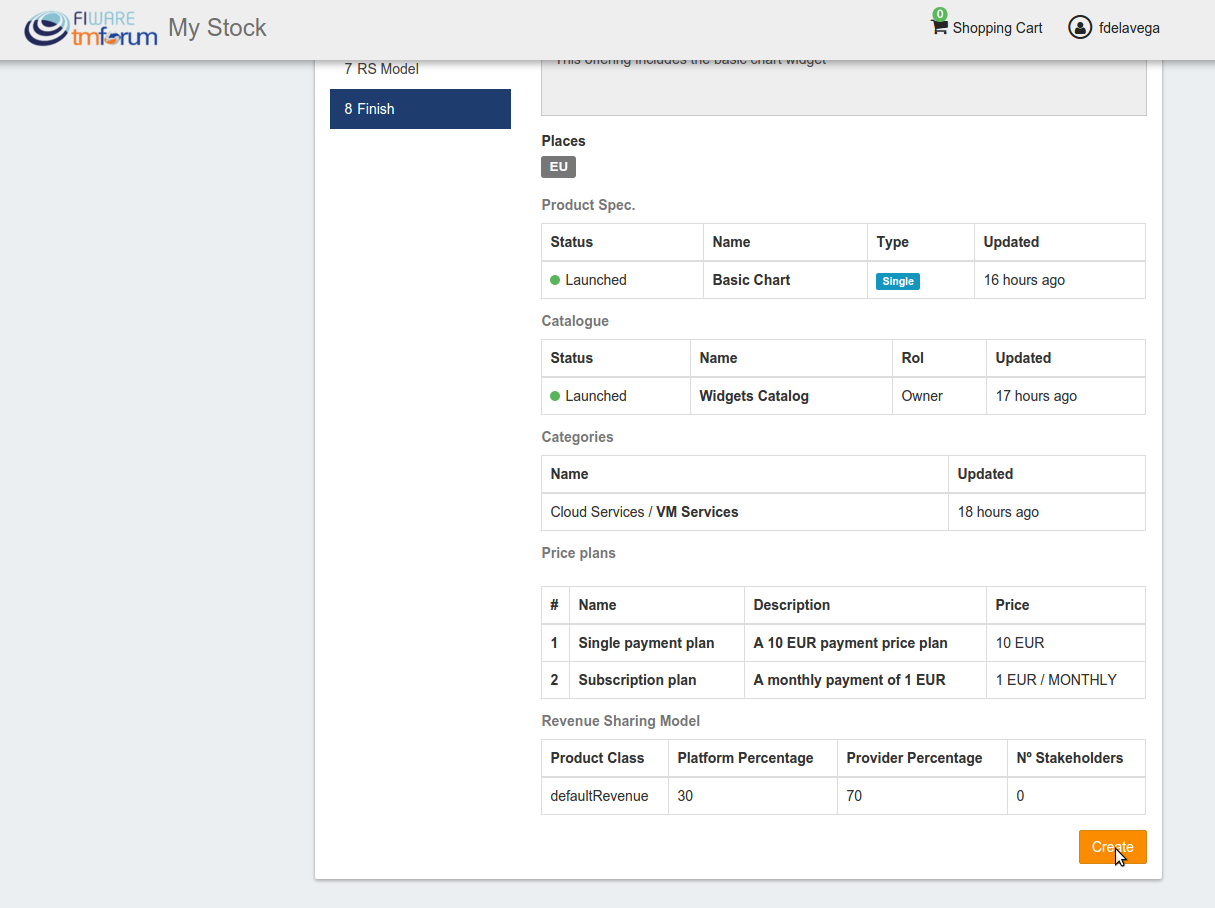Click the Catalogue heading
The width and height of the screenshot is (1215, 908).
click(x=575, y=321)
